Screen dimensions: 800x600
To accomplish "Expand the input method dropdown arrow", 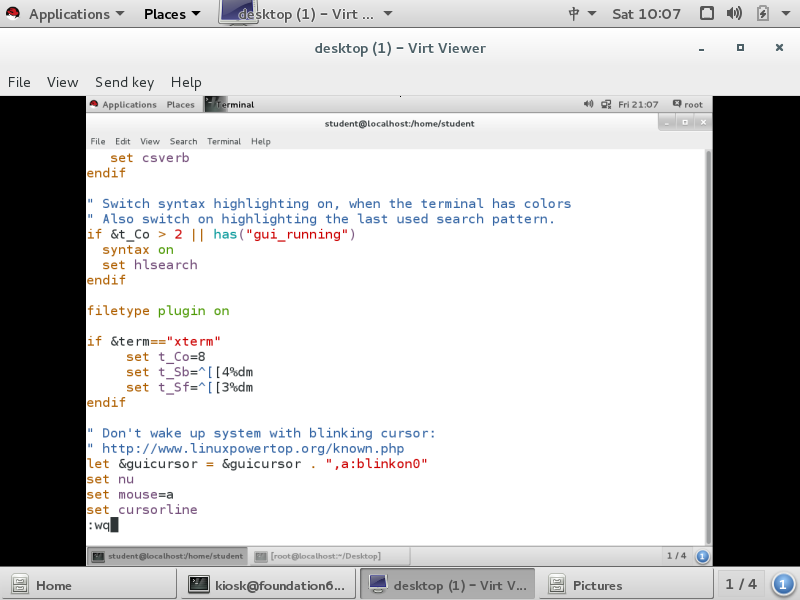I will pos(592,14).
